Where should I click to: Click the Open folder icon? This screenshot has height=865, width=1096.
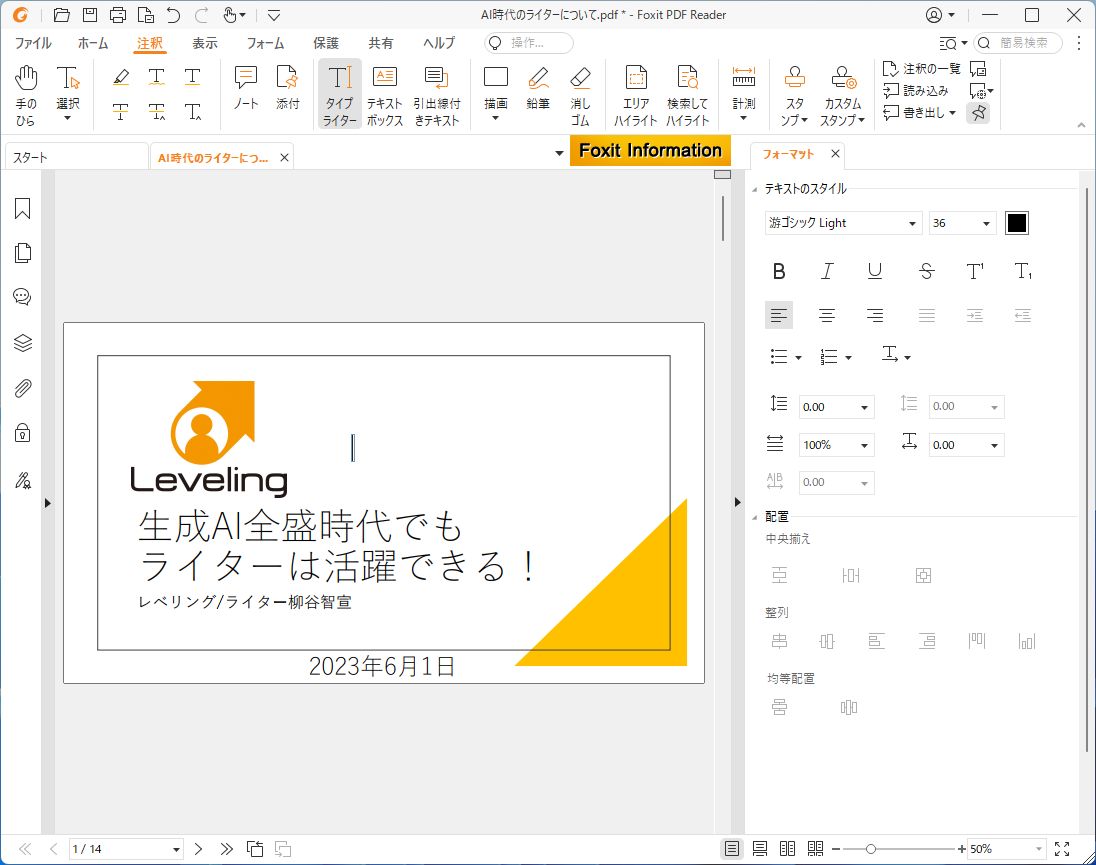pyautogui.click(x=62, y=15)
